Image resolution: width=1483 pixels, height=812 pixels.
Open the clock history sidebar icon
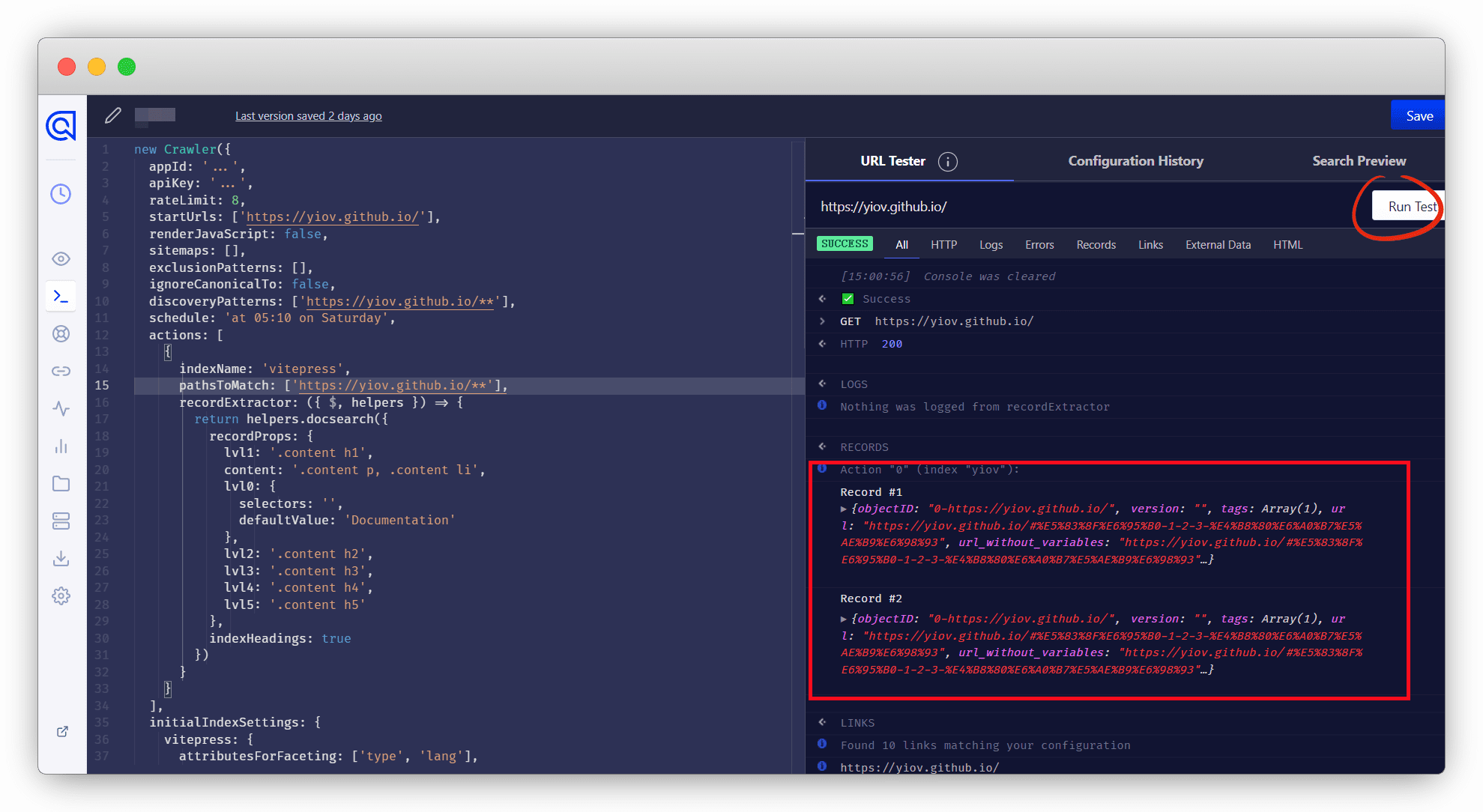pyautogui.click(x=61, y=194)
